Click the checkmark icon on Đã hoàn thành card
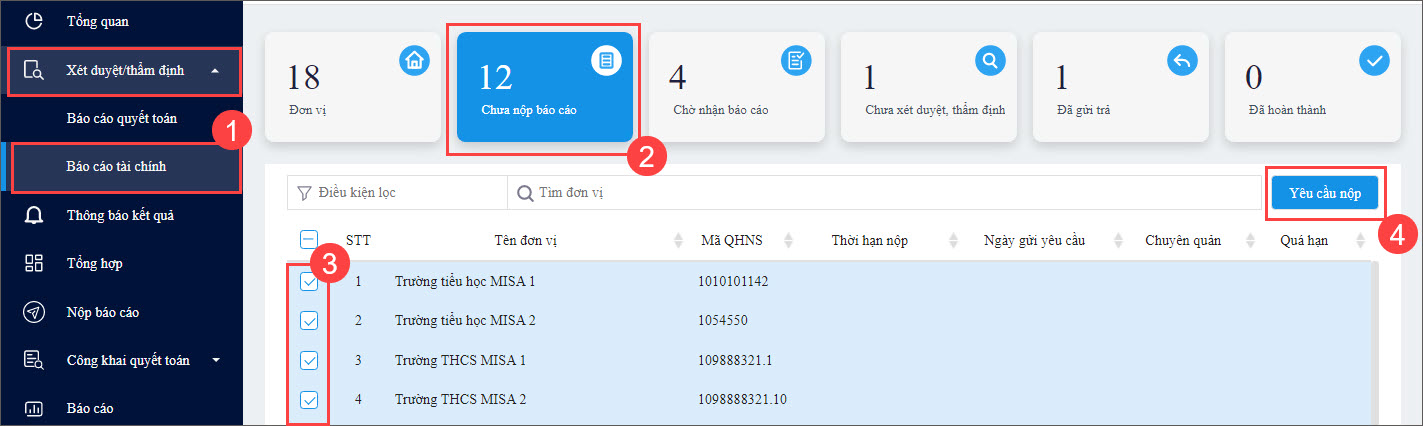The image size is (1423, 426). tap(1374, 61)
